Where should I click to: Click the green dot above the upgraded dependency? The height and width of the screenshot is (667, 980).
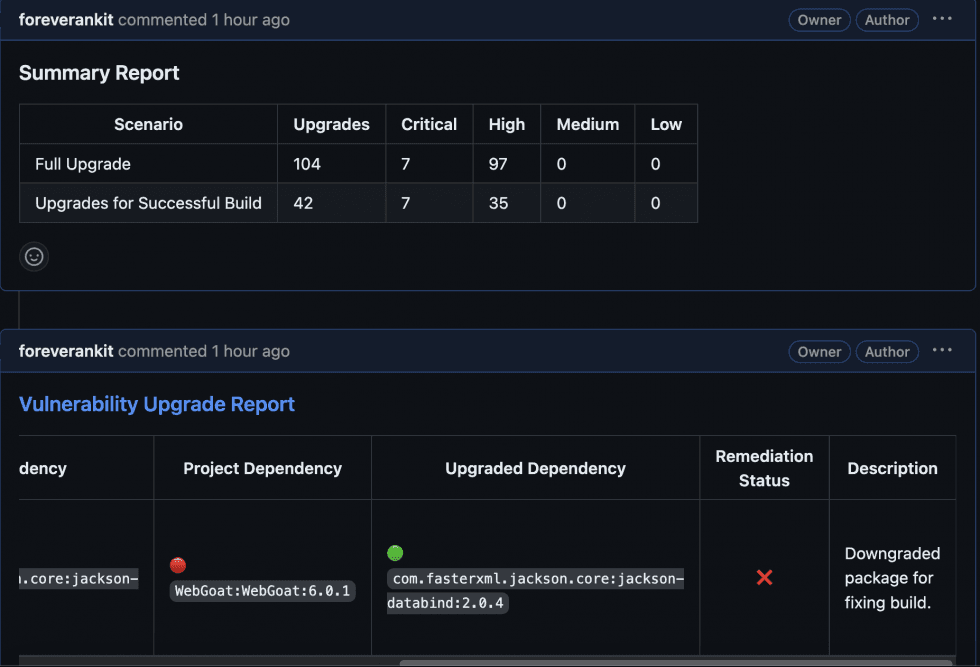click(x=395, y=552)
